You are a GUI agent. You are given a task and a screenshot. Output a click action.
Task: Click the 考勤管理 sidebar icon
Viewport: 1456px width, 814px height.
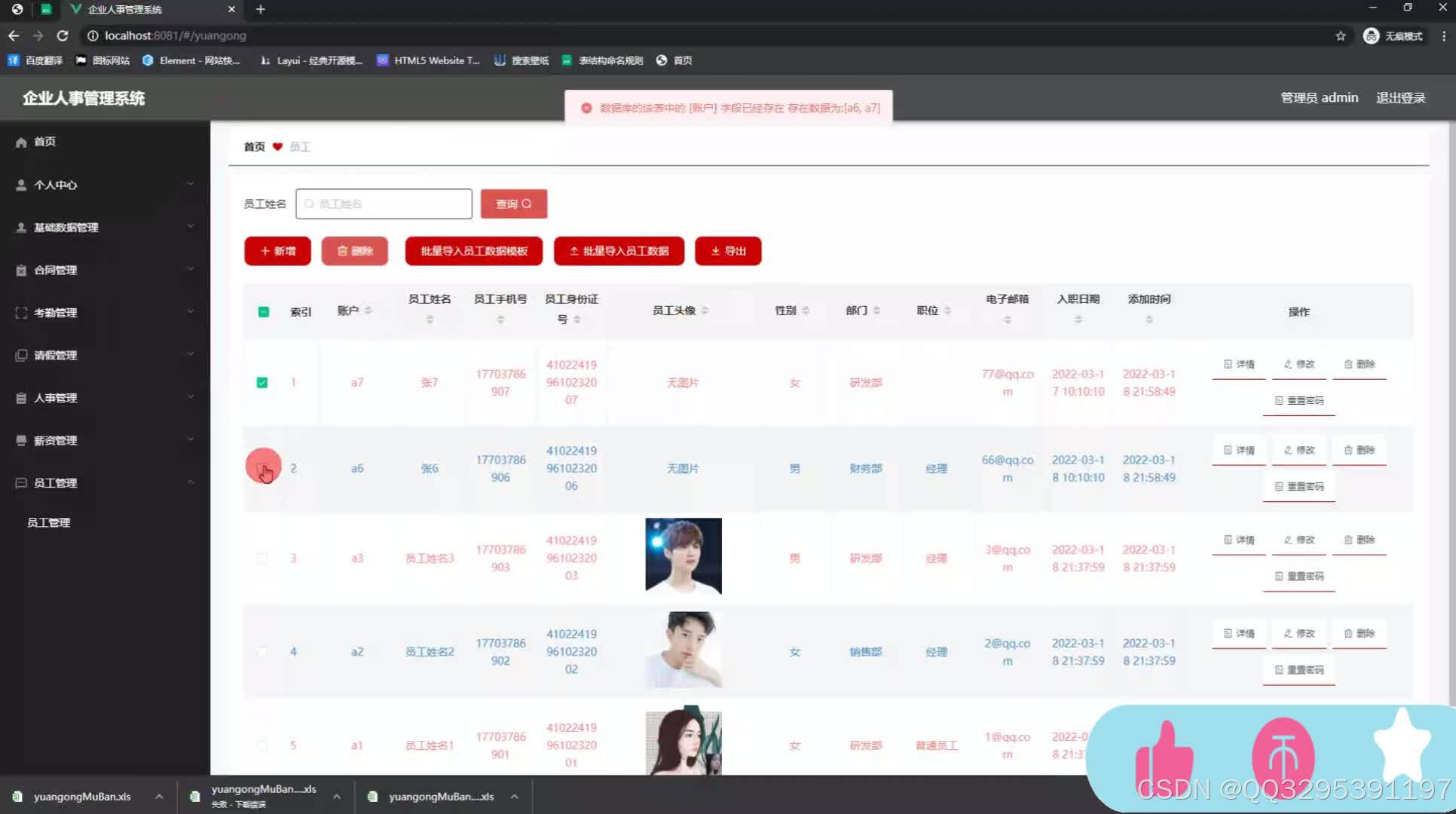pyautogui.click(x=20, y=312)
